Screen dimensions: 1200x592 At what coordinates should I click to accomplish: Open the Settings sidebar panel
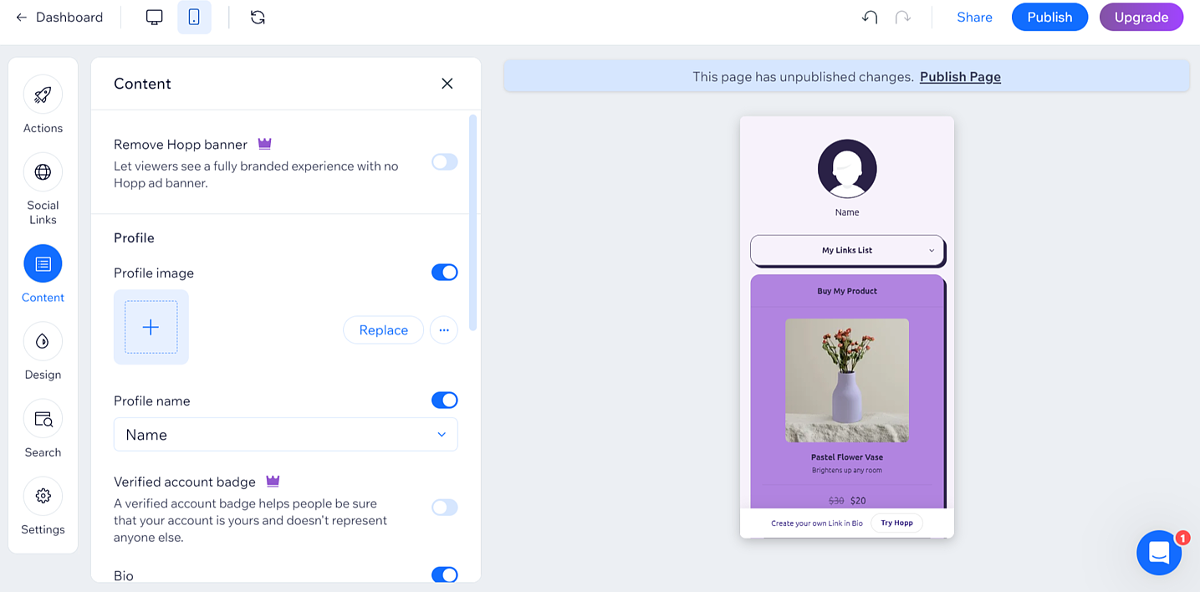(x=43, y=506)
